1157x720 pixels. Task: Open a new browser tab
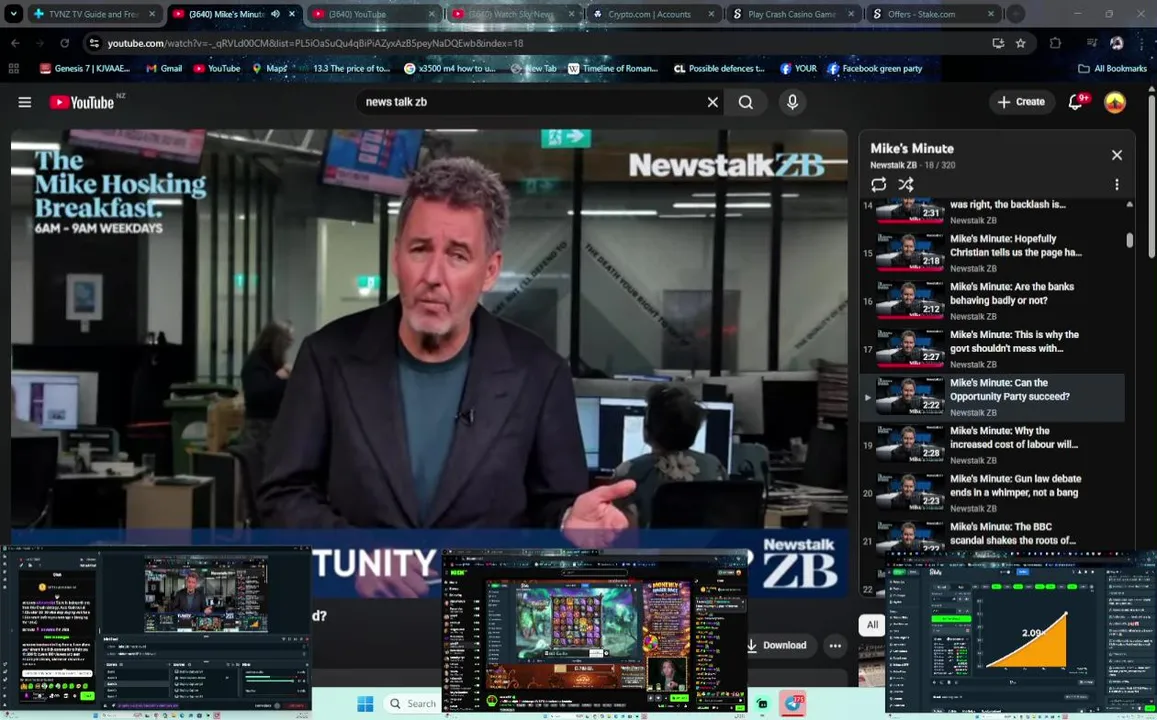1016,14
